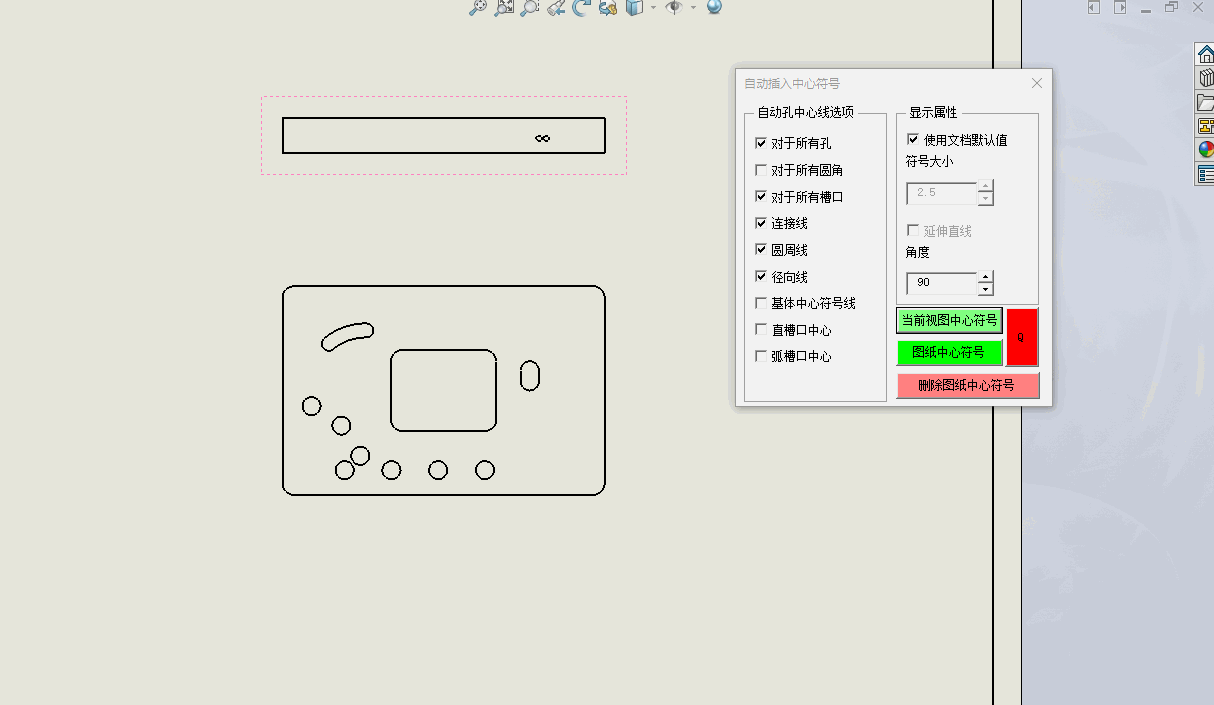
Task: Click the 3D Drawing View icon
Action: pos(608,7)
